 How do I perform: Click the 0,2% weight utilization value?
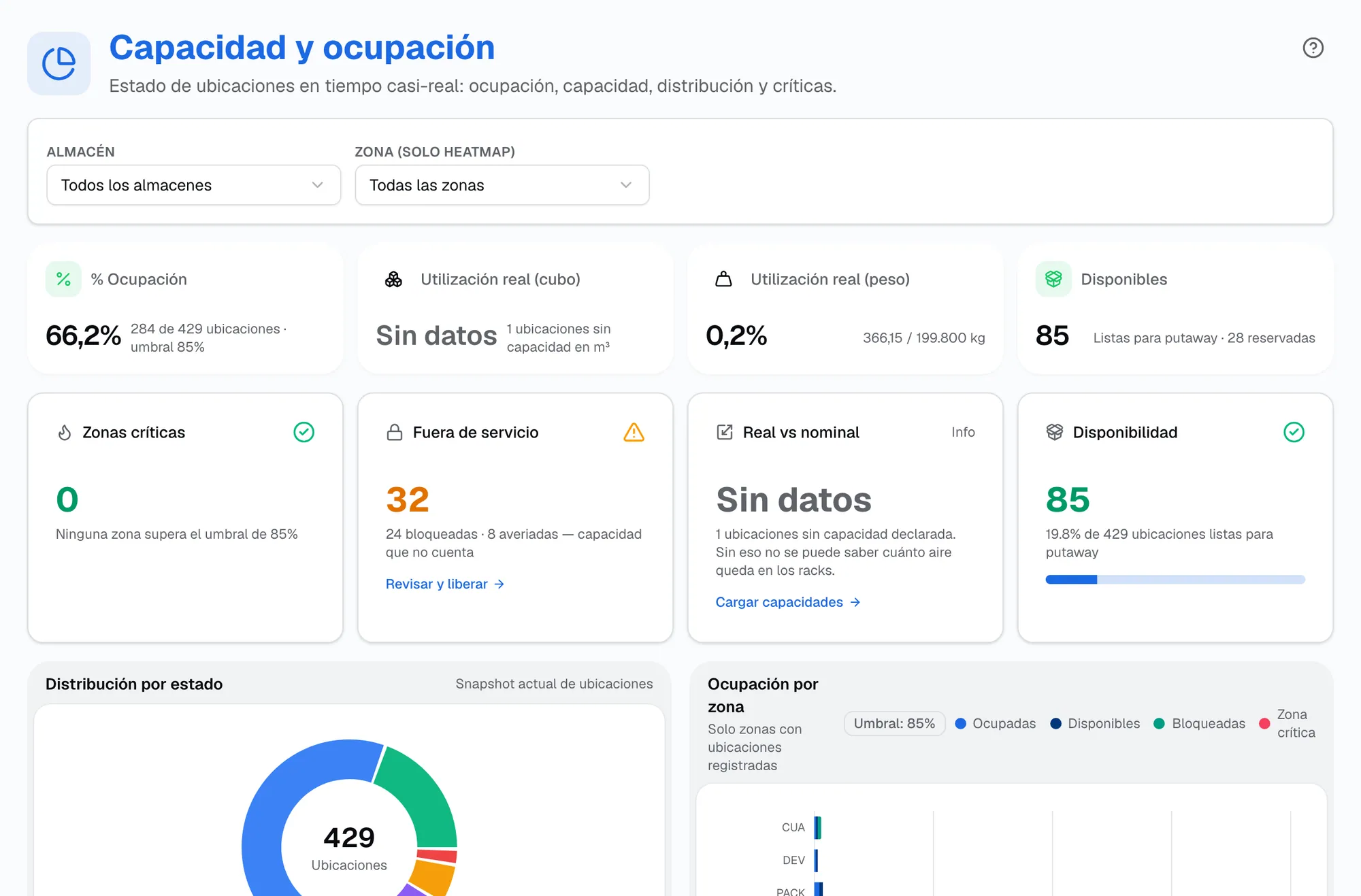coord(736,335)
